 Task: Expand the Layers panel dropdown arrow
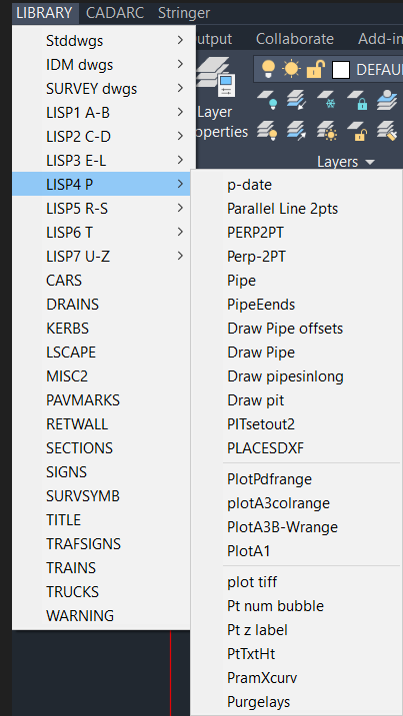370,162
